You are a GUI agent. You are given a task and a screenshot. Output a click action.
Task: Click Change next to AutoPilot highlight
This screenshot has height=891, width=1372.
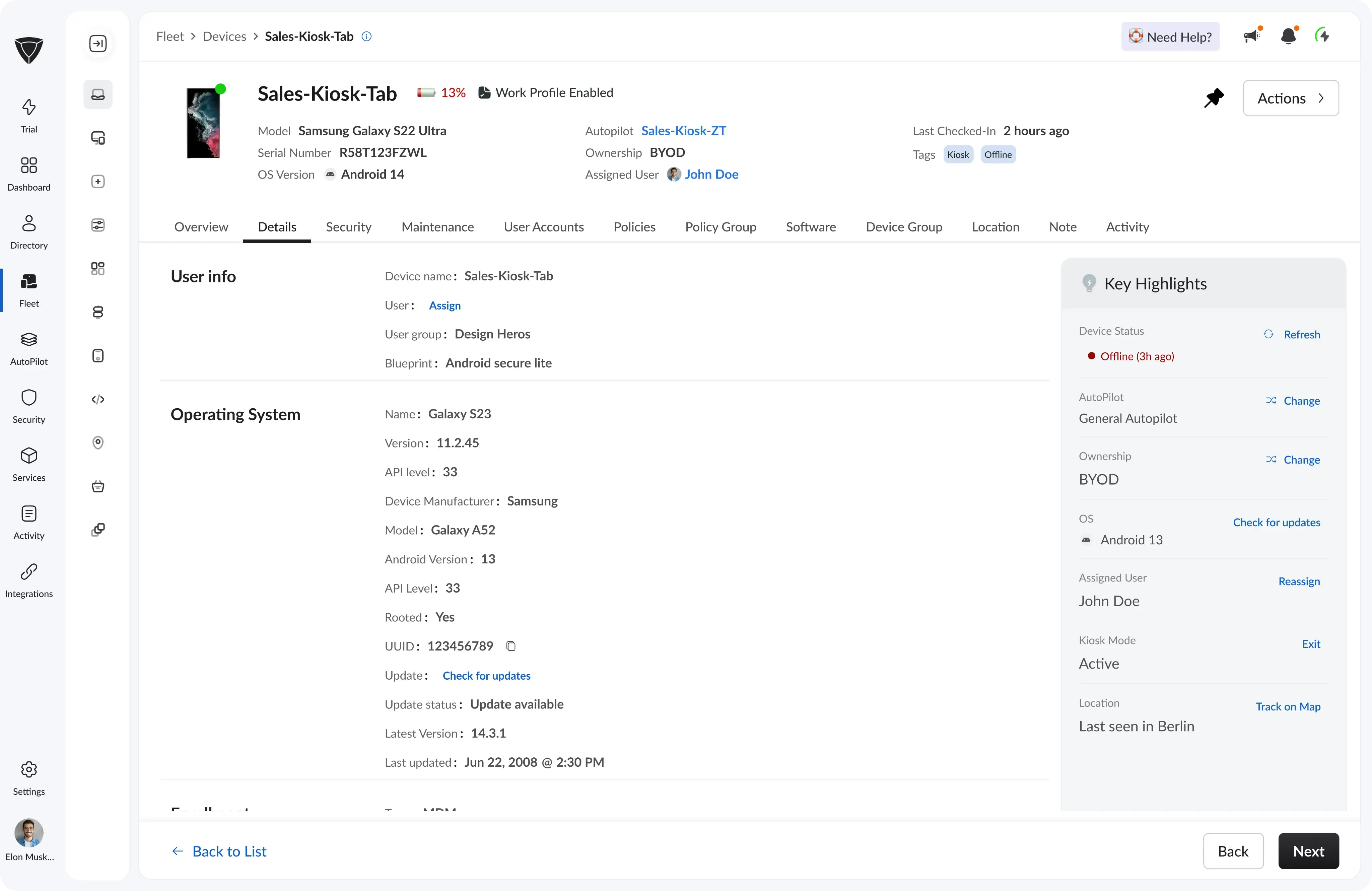pos(1293,401)
